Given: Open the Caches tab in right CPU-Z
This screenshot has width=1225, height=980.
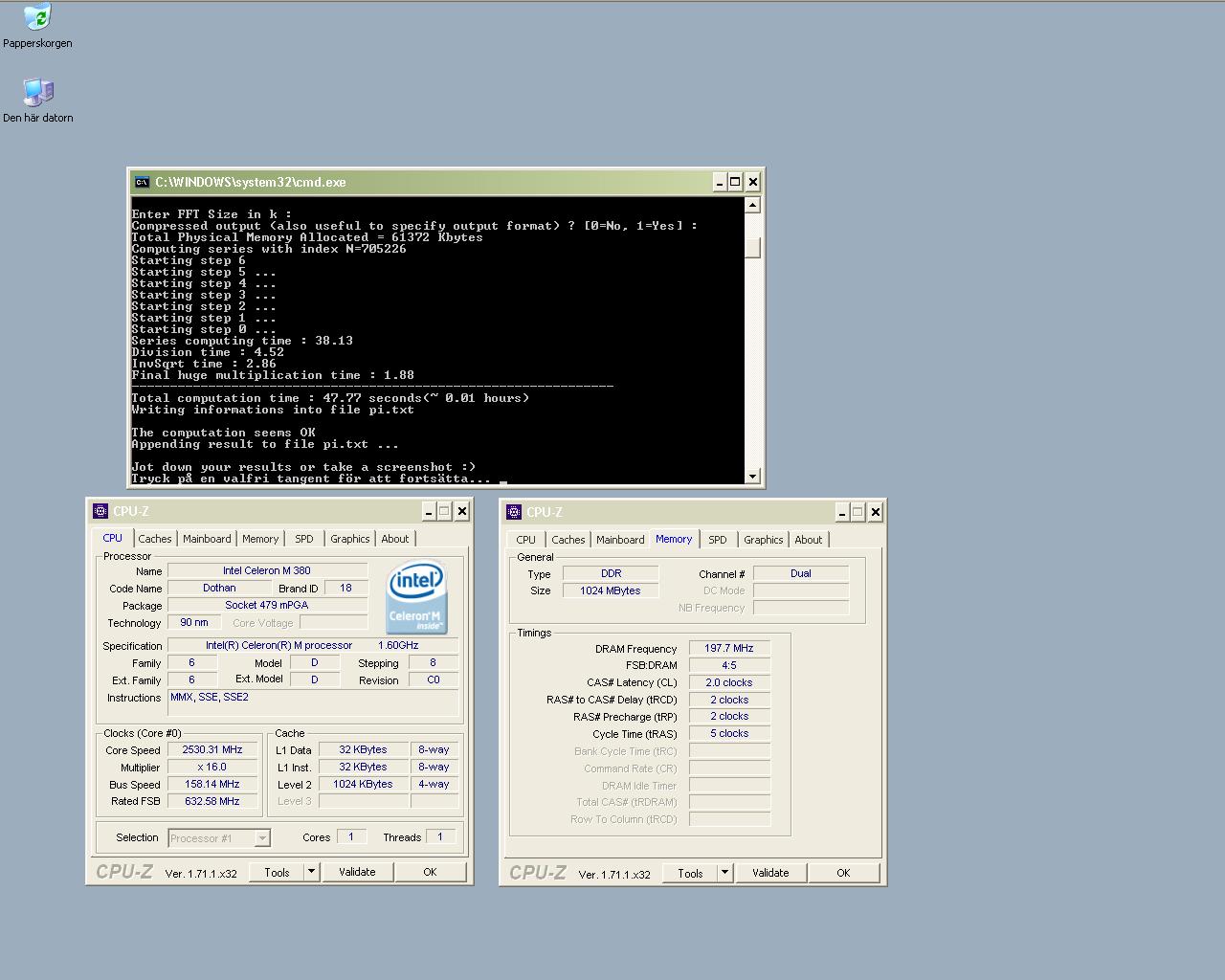Looking at the screenshot, I should click(568, 540).
